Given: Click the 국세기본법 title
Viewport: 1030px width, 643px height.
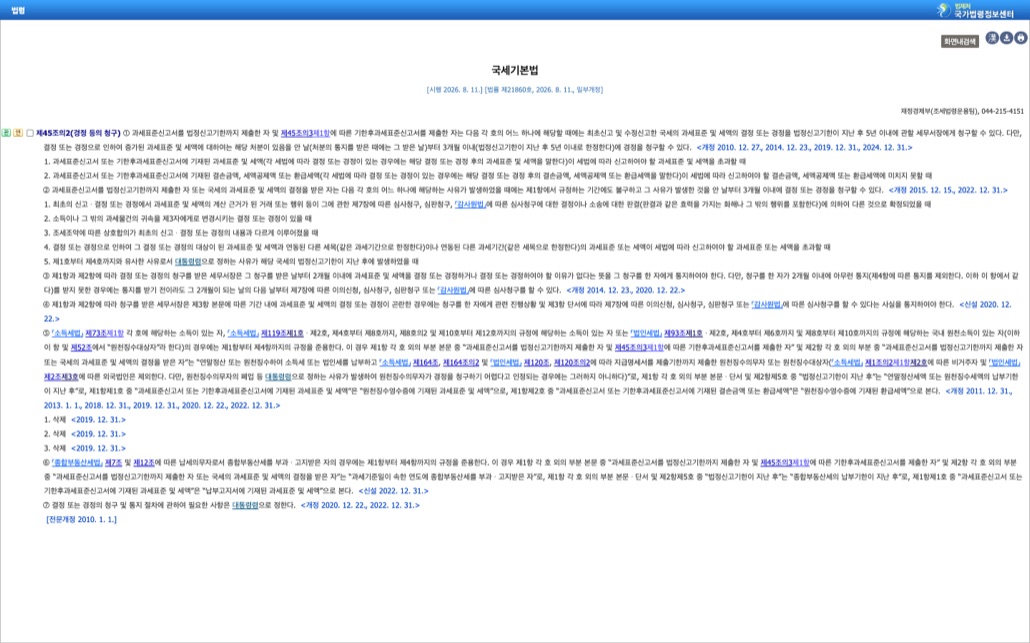Looking at the screenshot, I should 515,70.
